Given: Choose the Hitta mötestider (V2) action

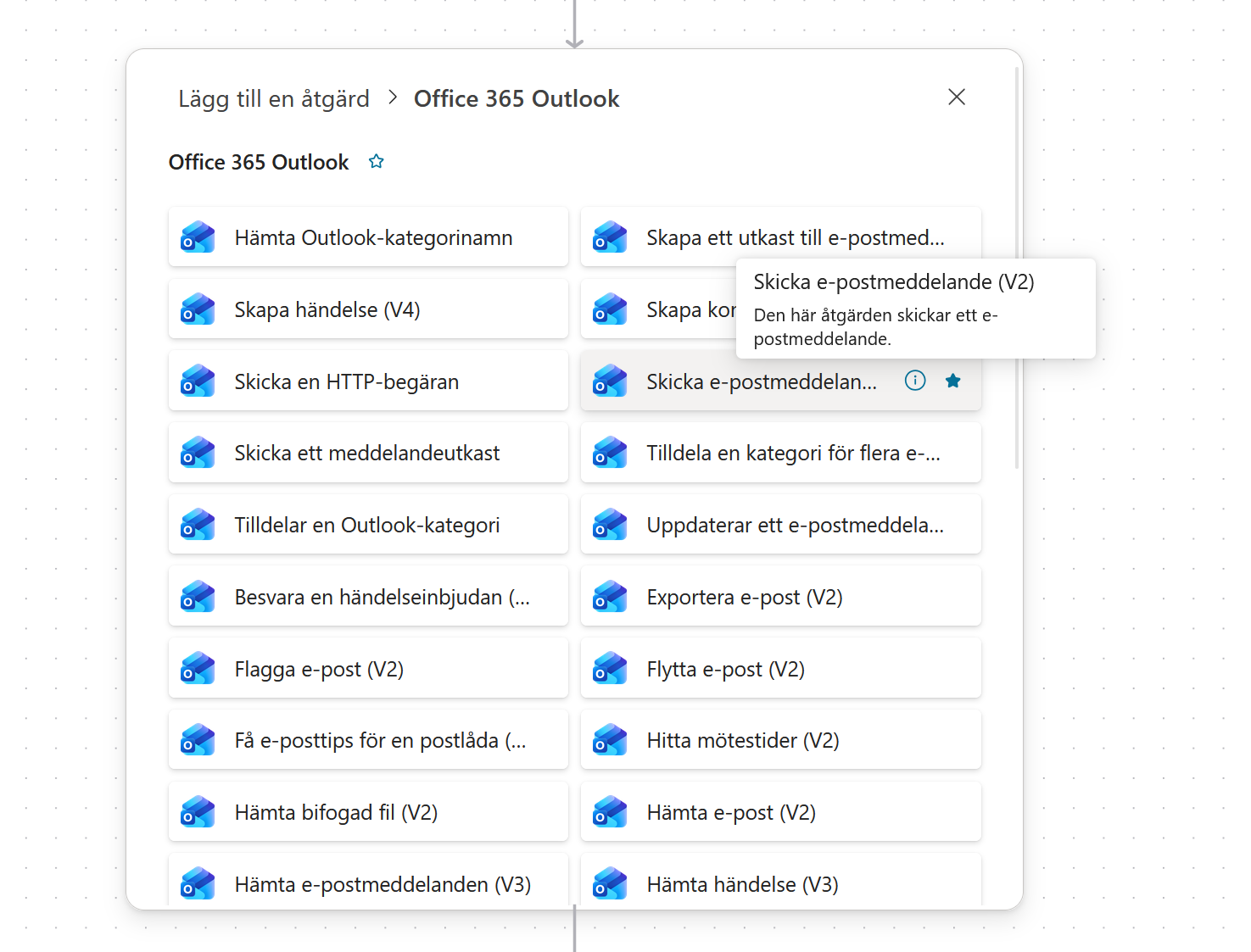Looking at the screenshot, I should pos(780,740).
